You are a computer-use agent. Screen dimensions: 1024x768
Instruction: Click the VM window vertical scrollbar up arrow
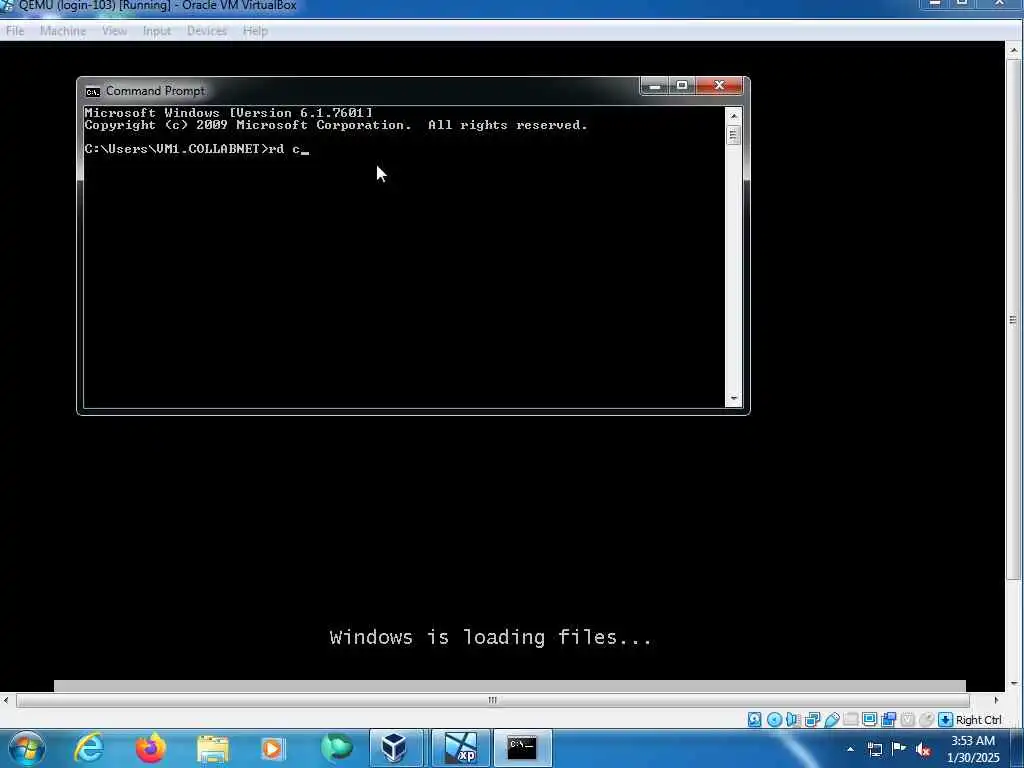[1014, 50]
